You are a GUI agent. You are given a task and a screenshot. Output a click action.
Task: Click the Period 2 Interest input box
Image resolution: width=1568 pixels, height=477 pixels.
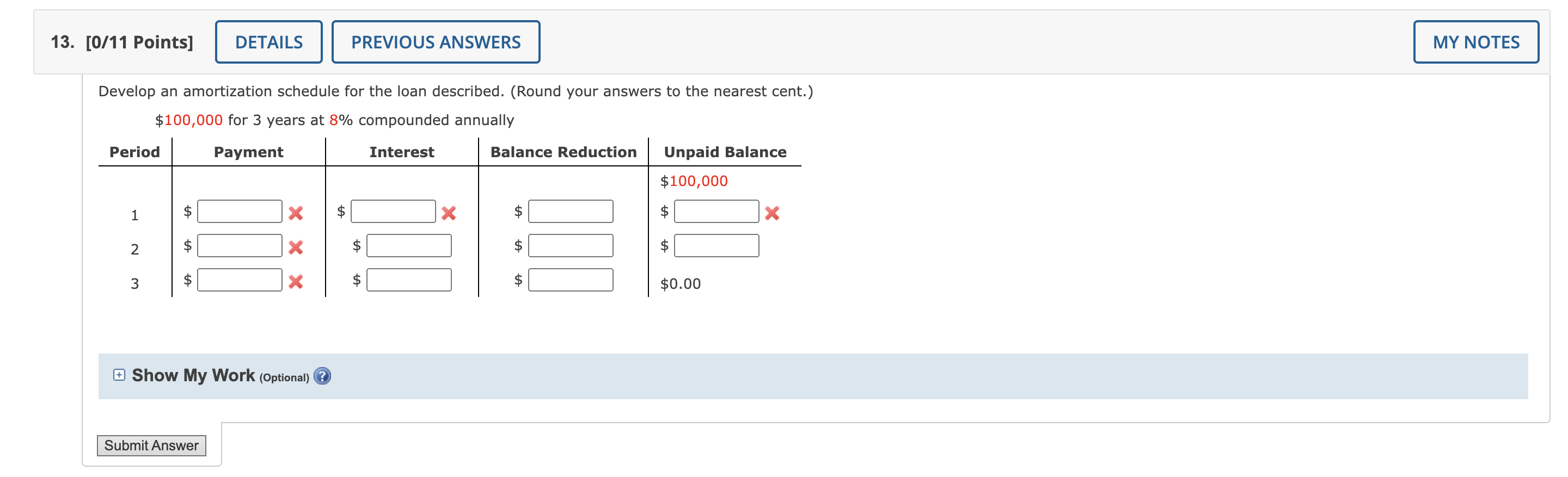[x=408, y=246]
